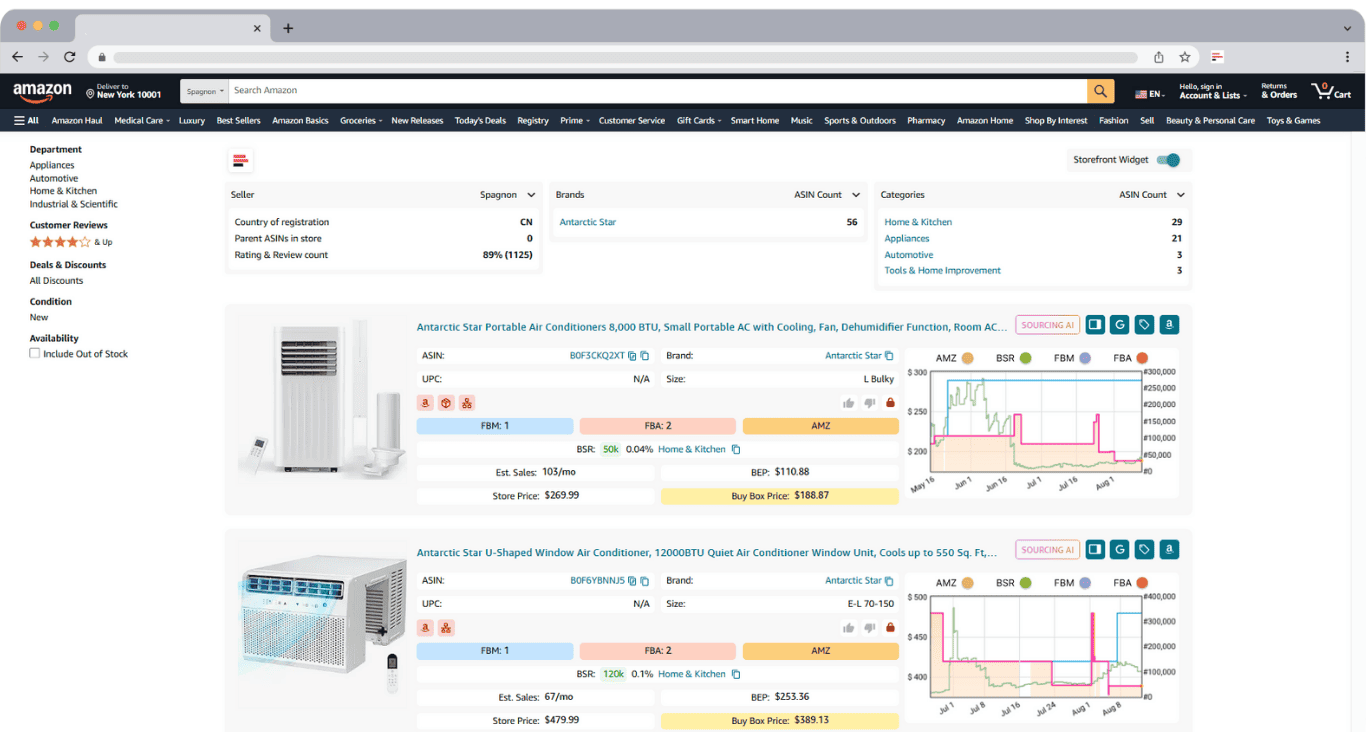
Task: Select Best Sellers in the navigation bar
Action: [238, 120]
